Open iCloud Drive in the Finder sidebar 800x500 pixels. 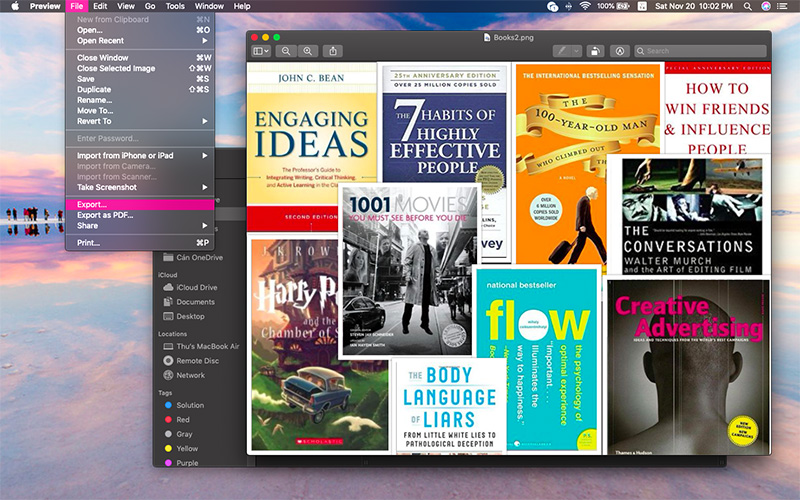pyautogui.click(x=196, y=287)
